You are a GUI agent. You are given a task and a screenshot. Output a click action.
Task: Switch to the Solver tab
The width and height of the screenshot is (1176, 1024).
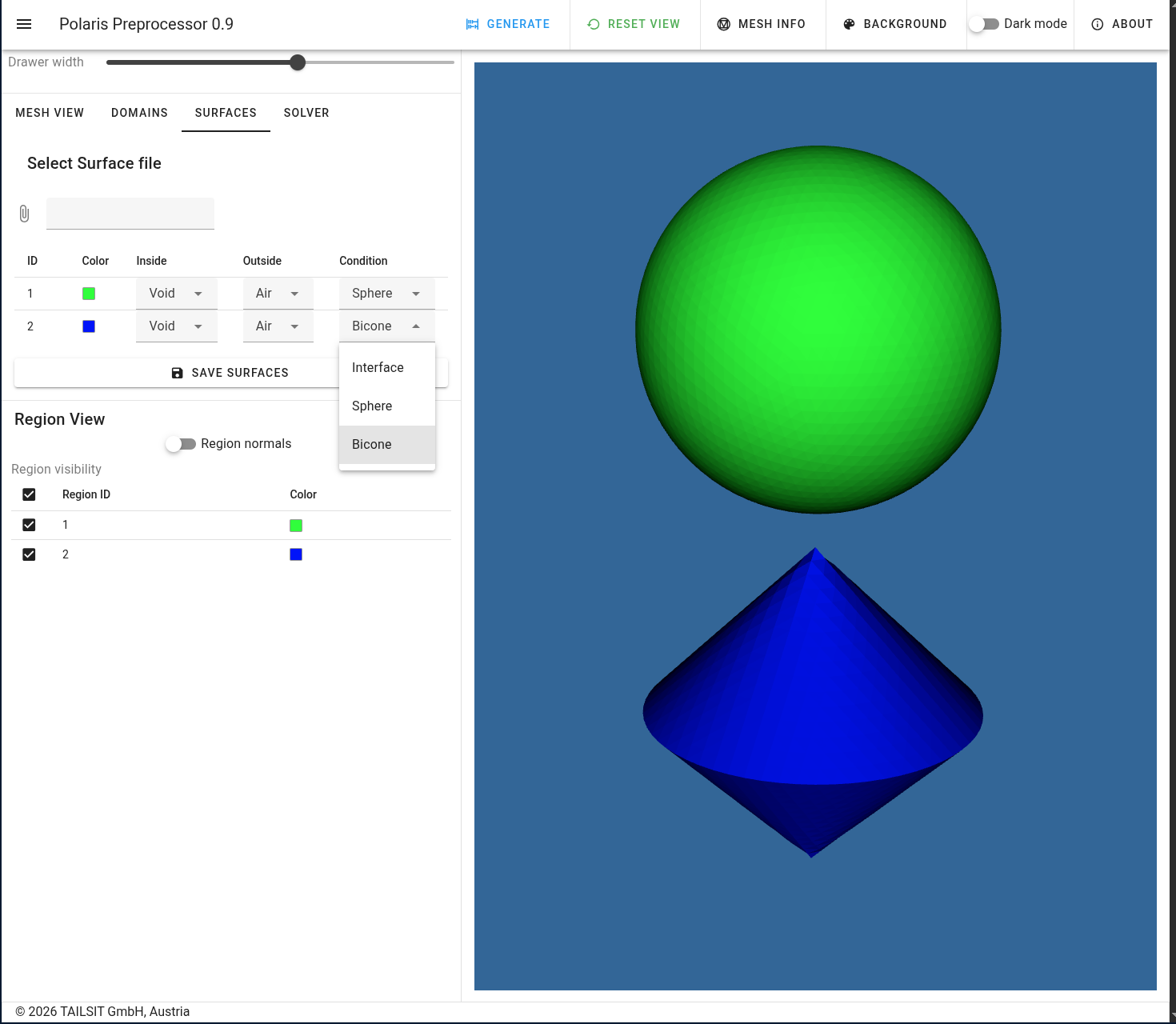(306, 113)
